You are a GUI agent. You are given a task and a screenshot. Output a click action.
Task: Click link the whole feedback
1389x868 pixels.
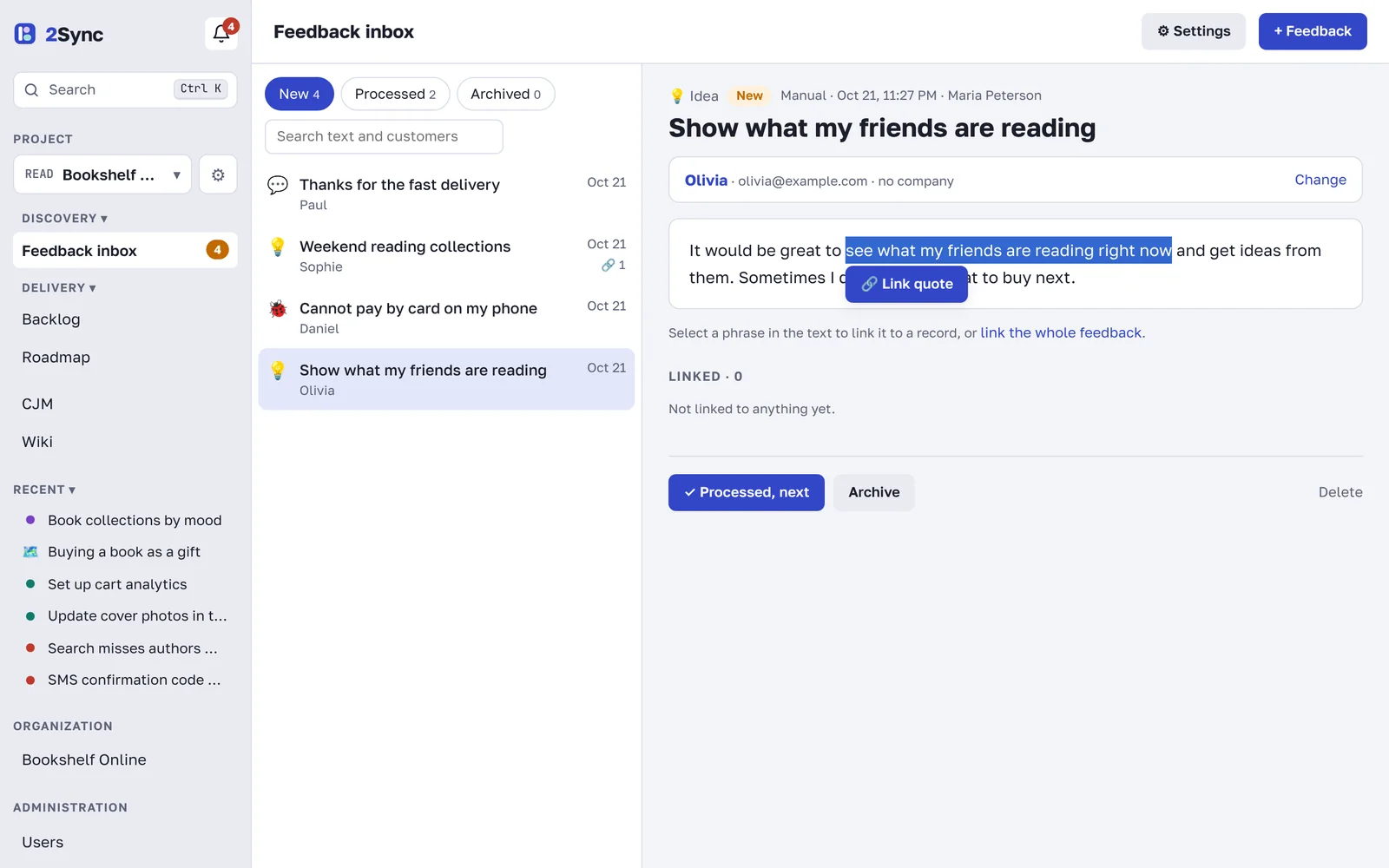[1061, 332]
